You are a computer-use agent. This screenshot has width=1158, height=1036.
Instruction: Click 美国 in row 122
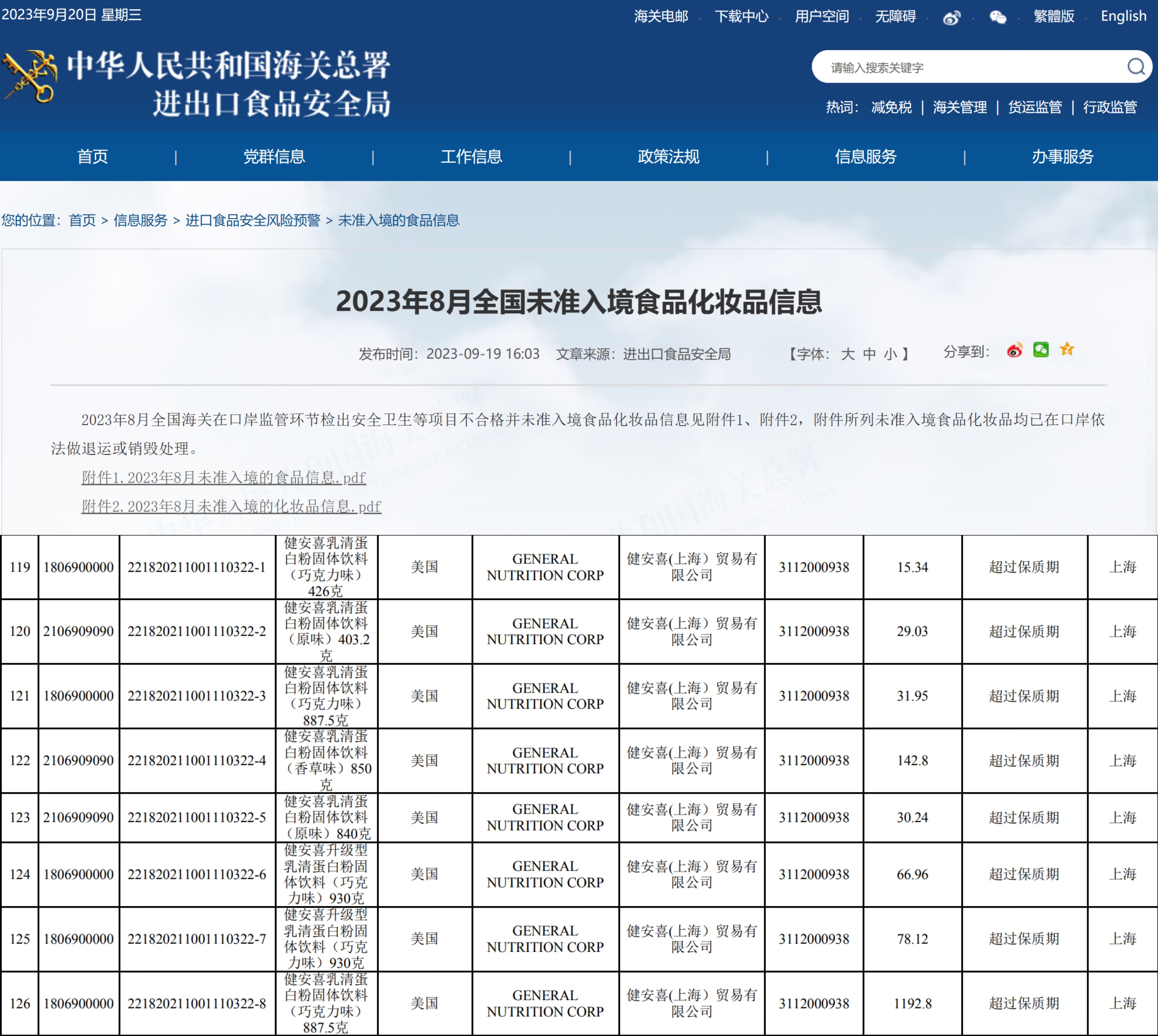pyautogui.click(x=425, y=761)
